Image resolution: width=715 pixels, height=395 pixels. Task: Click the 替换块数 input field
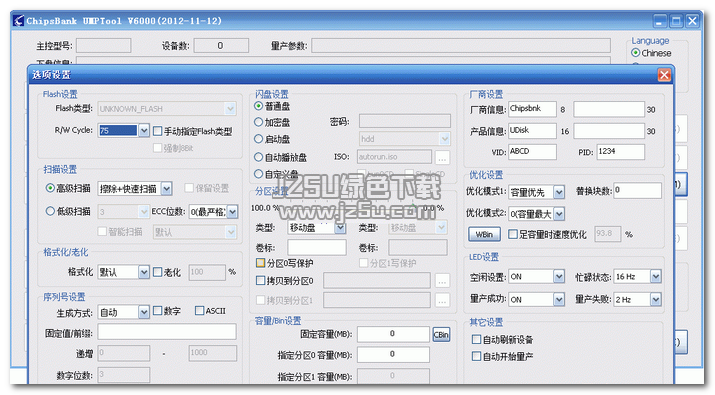637,191
